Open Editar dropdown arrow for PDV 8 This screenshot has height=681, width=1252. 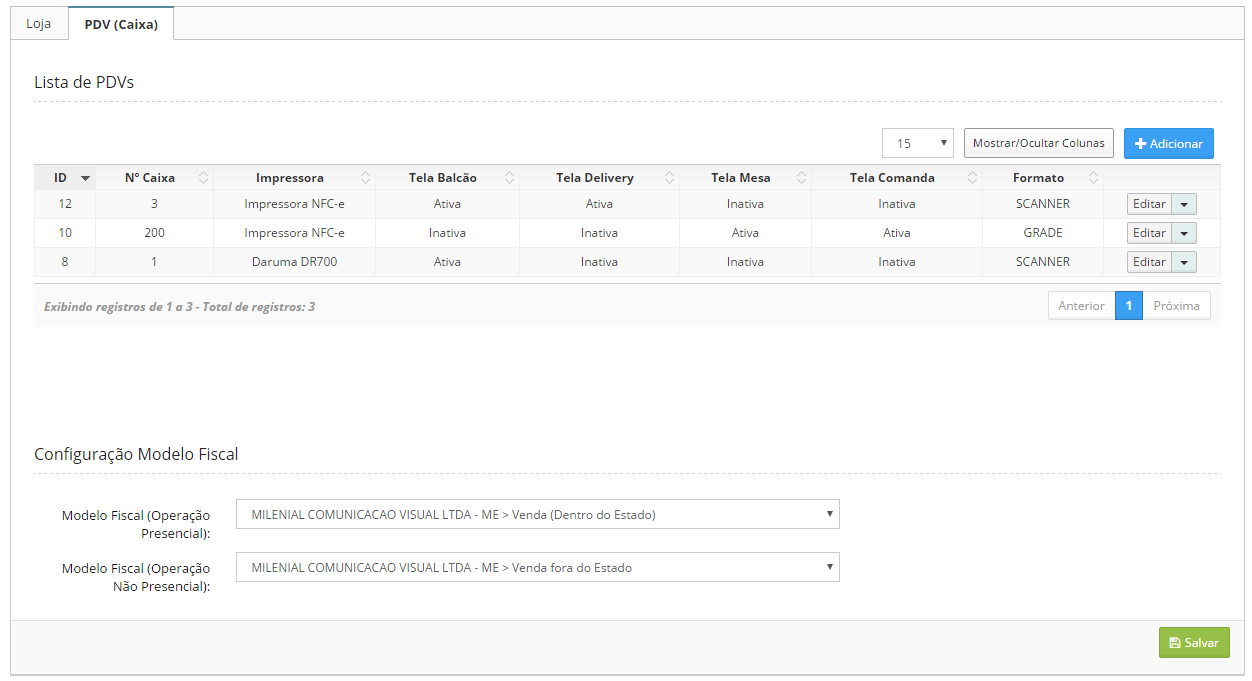pos(1184,262)
